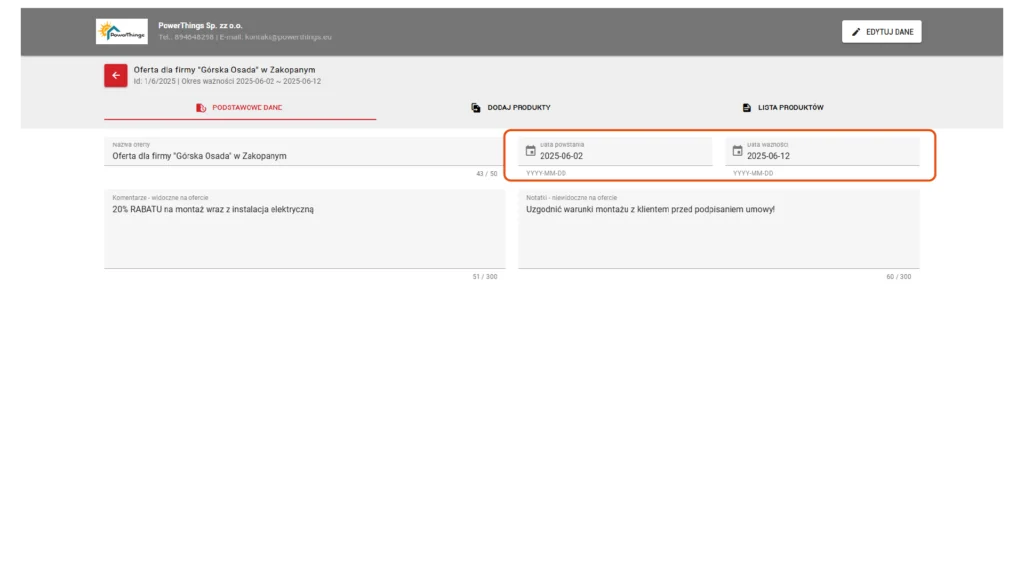This screenshot has width=1024, height=576.
Task: Click the pencil icon in Edytuj Dane
Action: click(856, 32)
